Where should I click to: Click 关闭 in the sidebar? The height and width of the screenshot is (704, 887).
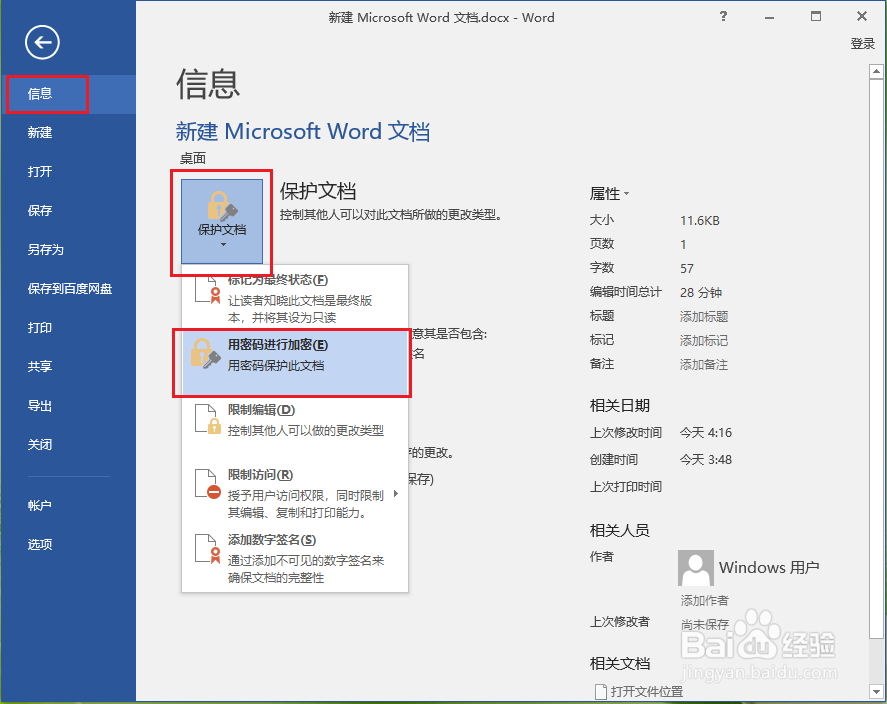click(68, 445)
